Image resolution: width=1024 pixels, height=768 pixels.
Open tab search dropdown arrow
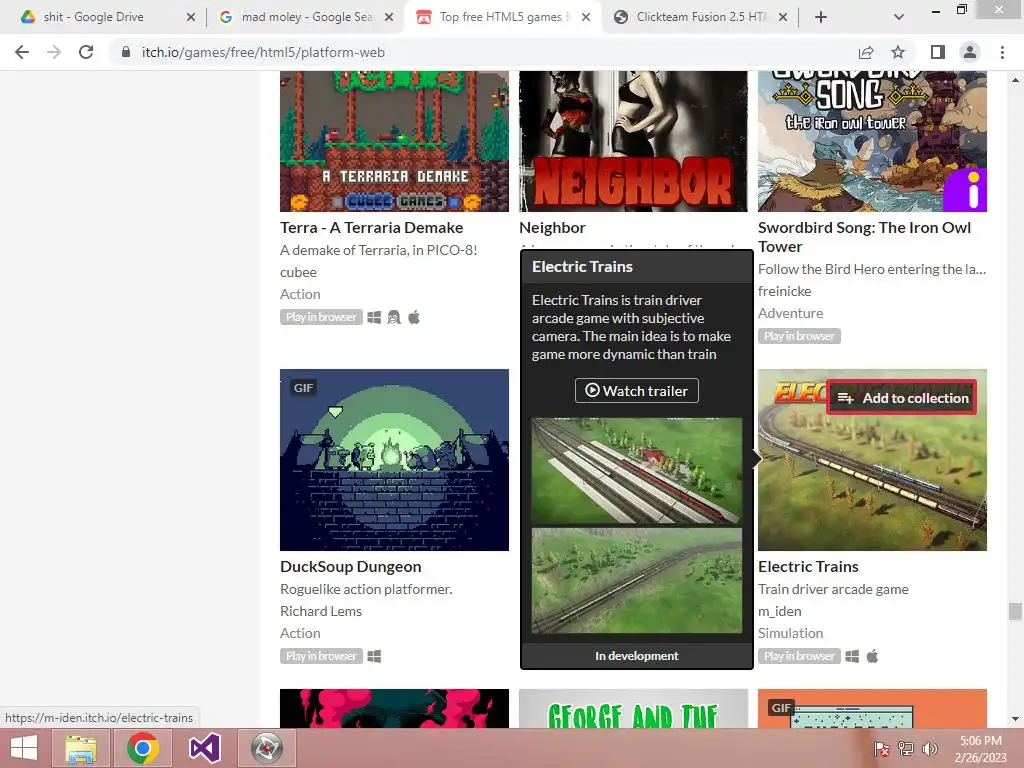pos(899,17)
